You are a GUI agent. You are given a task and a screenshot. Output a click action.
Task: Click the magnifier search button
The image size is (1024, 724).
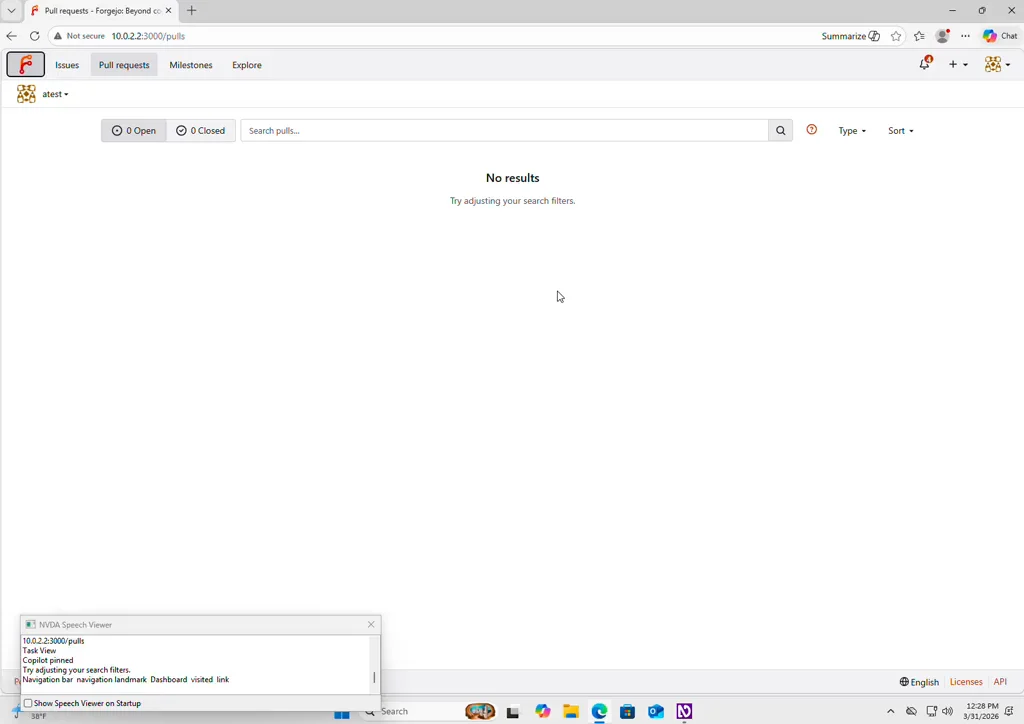click(780, 131)
